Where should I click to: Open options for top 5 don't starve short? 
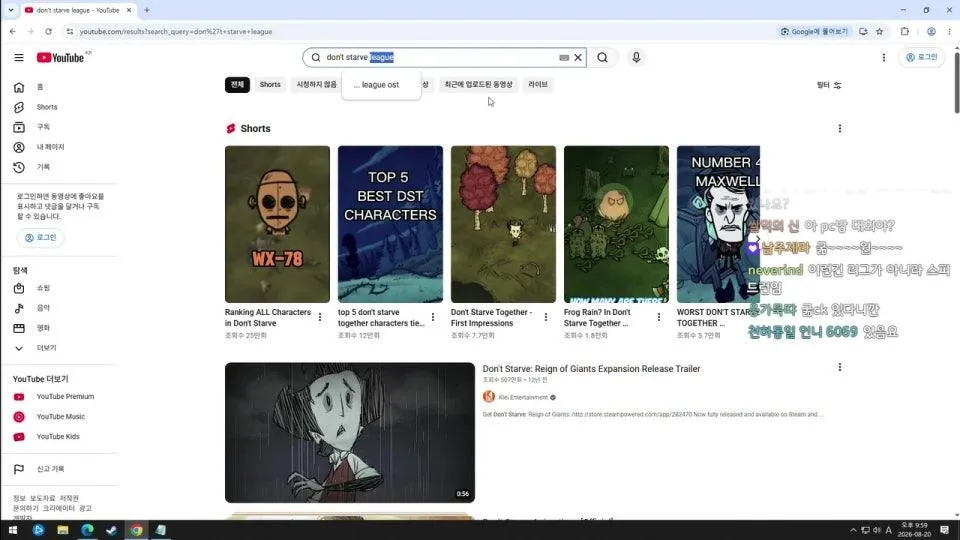tap(433, 317)
